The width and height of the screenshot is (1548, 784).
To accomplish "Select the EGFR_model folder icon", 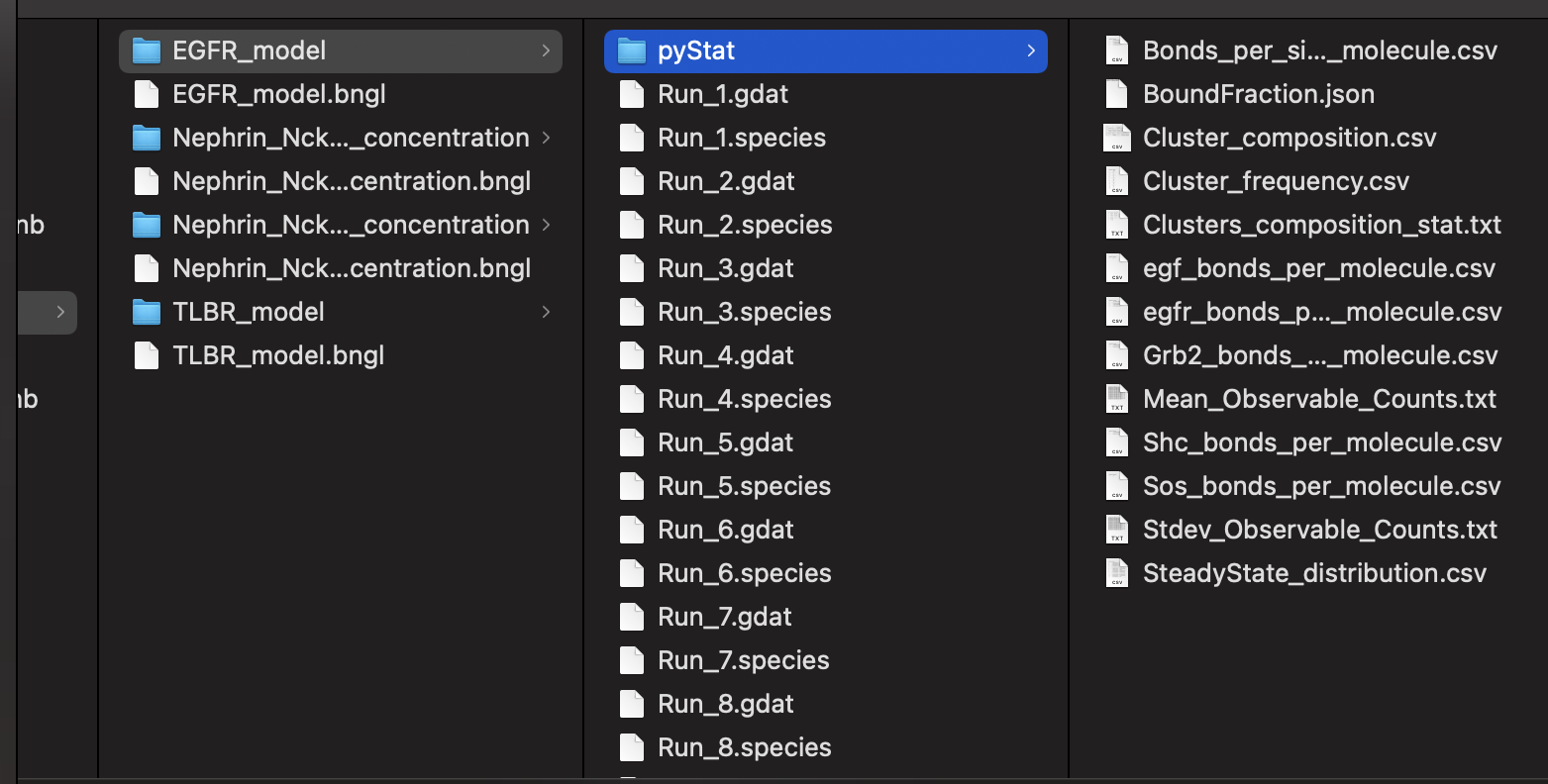I will pos(147,50).
